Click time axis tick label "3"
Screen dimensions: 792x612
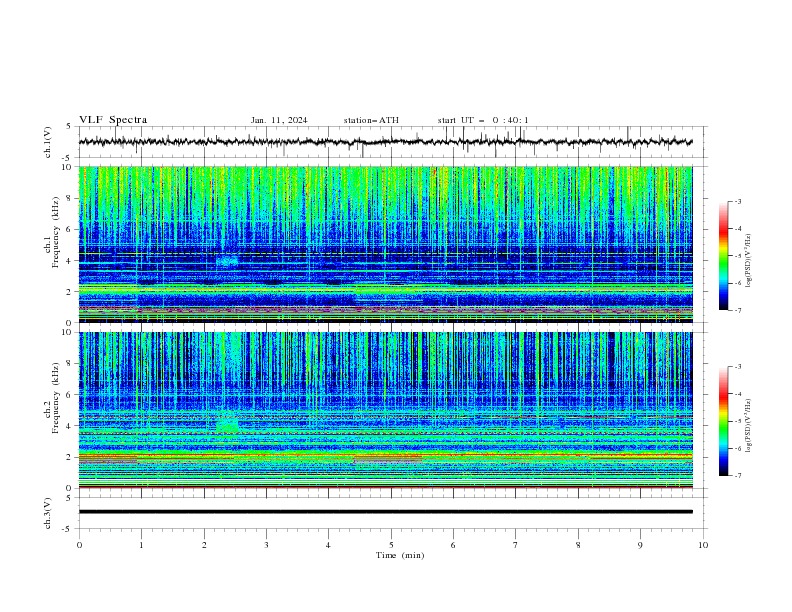pos(267,545)
